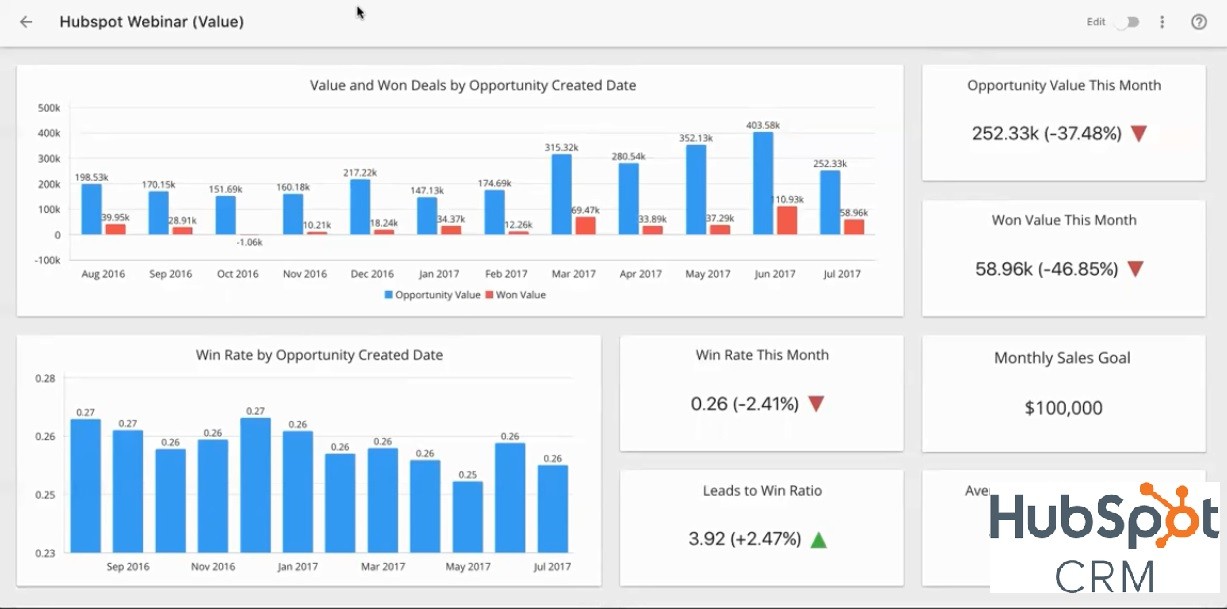Select the 252.33k (-37.48%) KPI value

point(1047,133)
